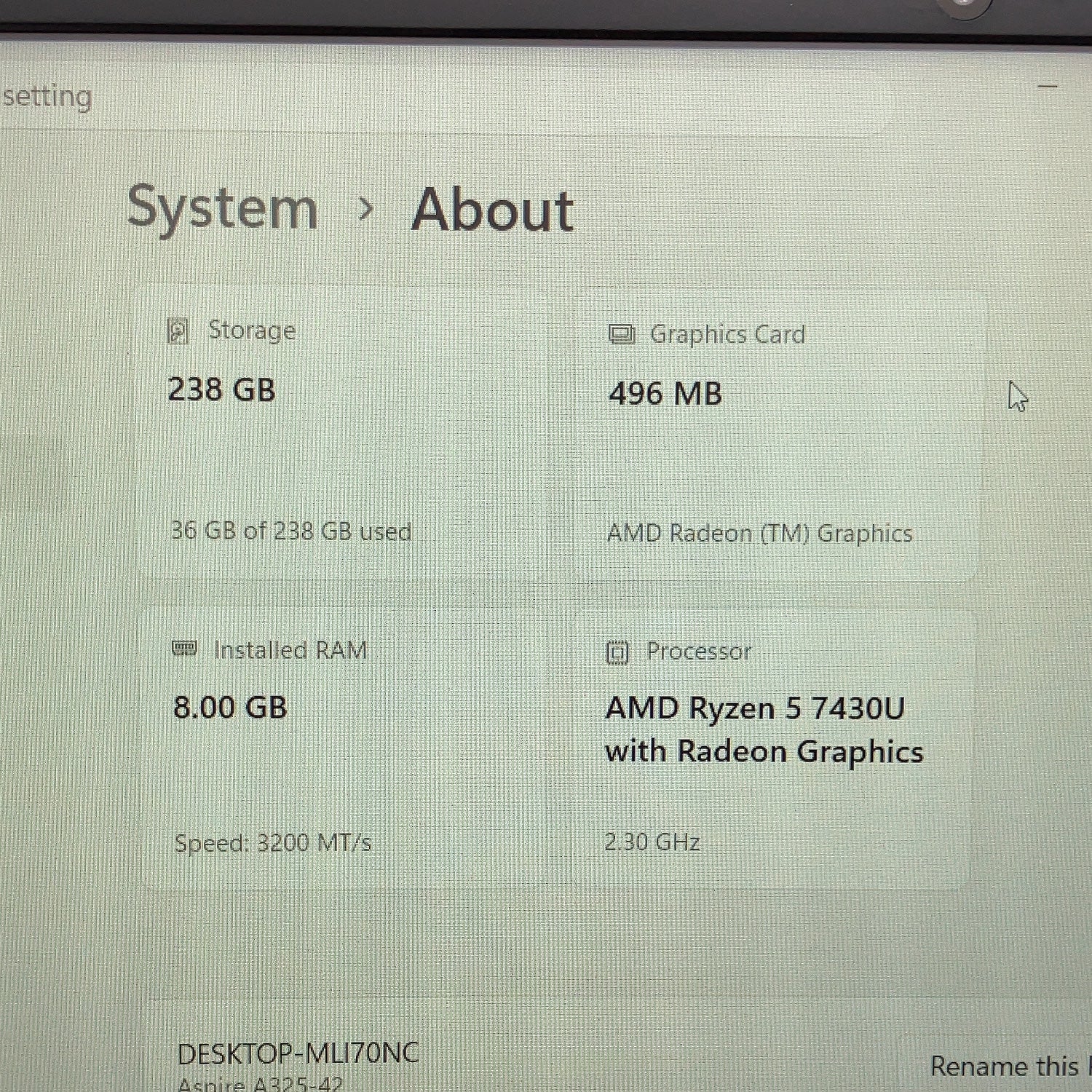Click the Storage drive icon

[178, 331]
